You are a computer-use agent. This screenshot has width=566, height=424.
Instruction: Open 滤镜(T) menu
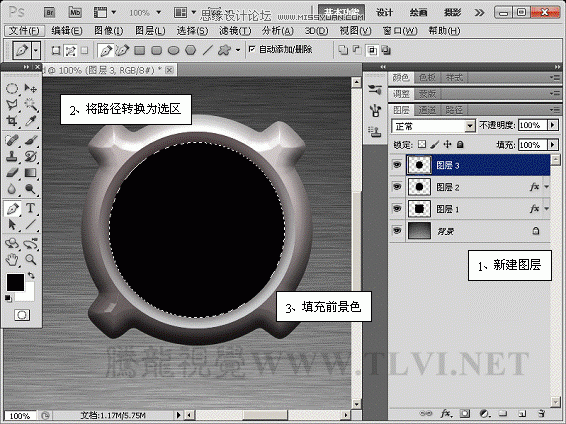235,31
